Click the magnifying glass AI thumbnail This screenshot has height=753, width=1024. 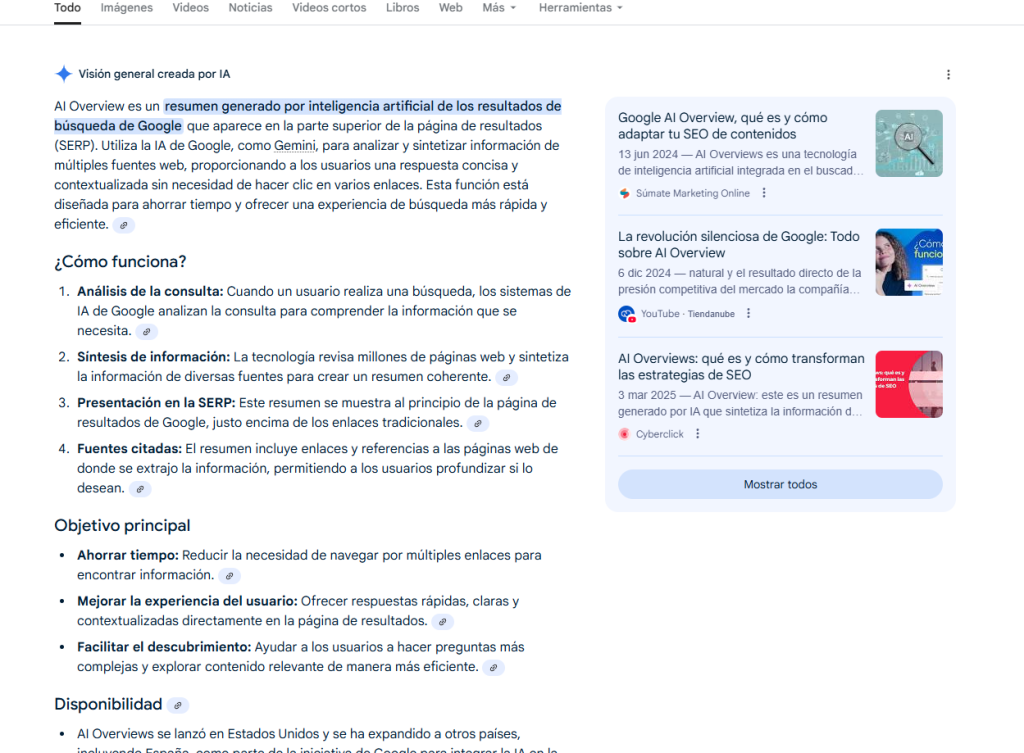coord(909,143)
